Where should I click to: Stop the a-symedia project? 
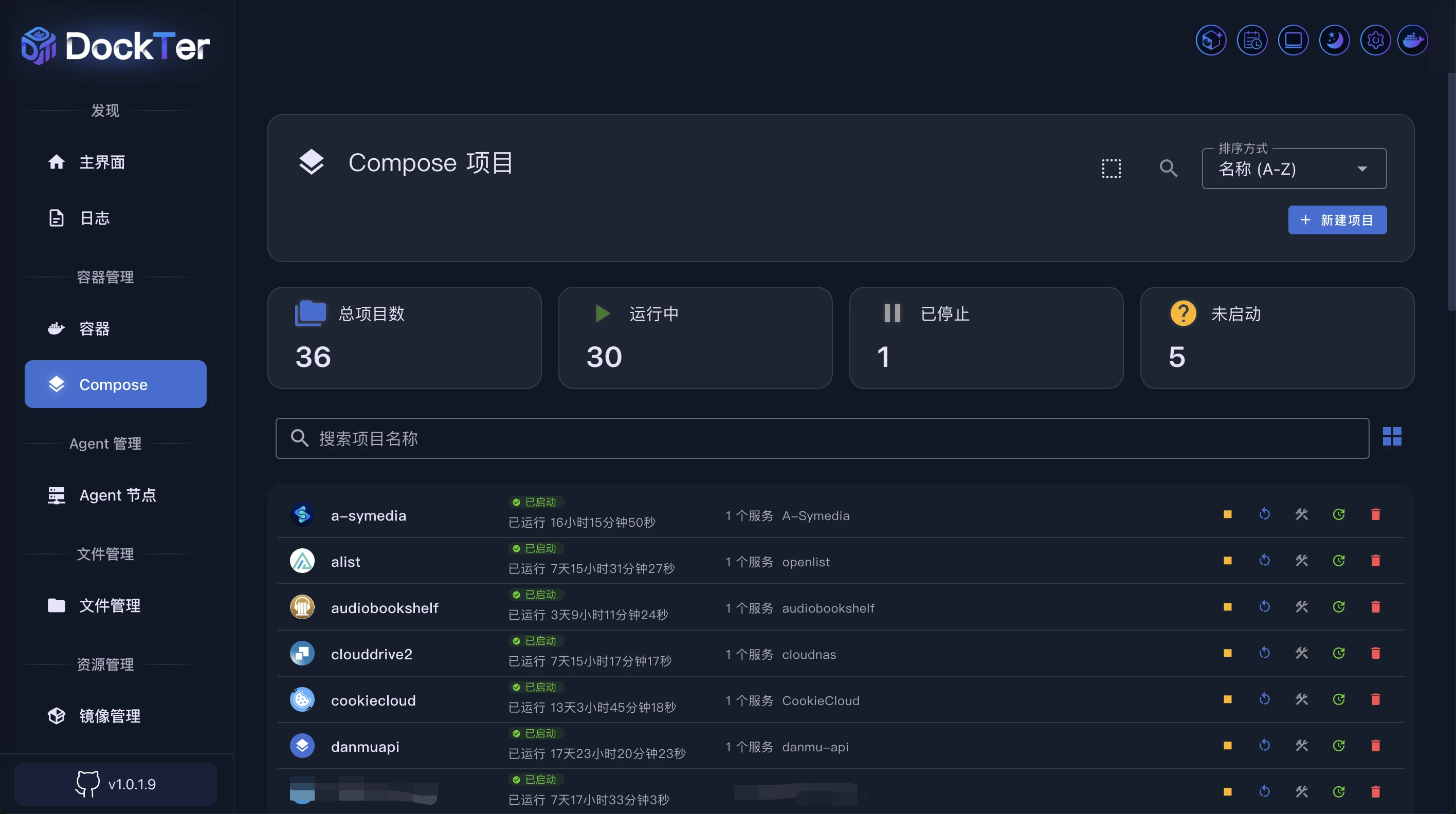[1227, 514]
